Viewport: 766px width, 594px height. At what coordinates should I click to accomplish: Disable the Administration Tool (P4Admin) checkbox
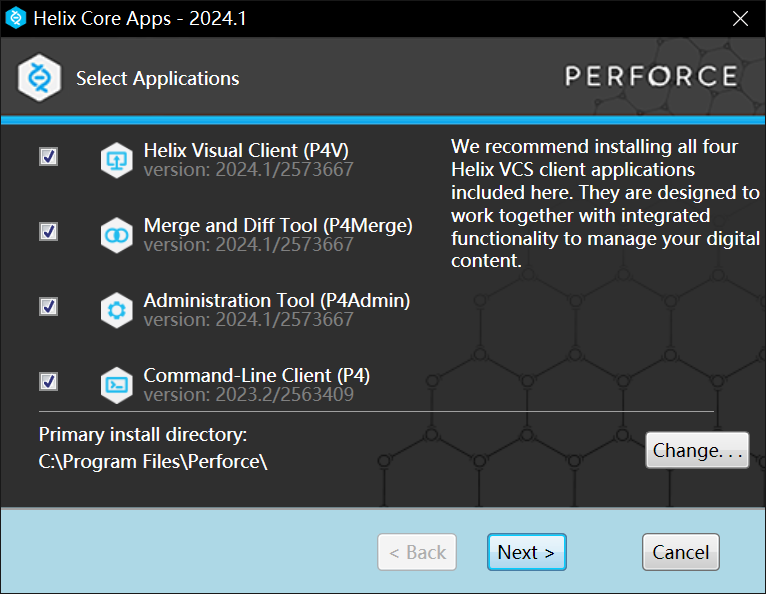tap(48, 307)
